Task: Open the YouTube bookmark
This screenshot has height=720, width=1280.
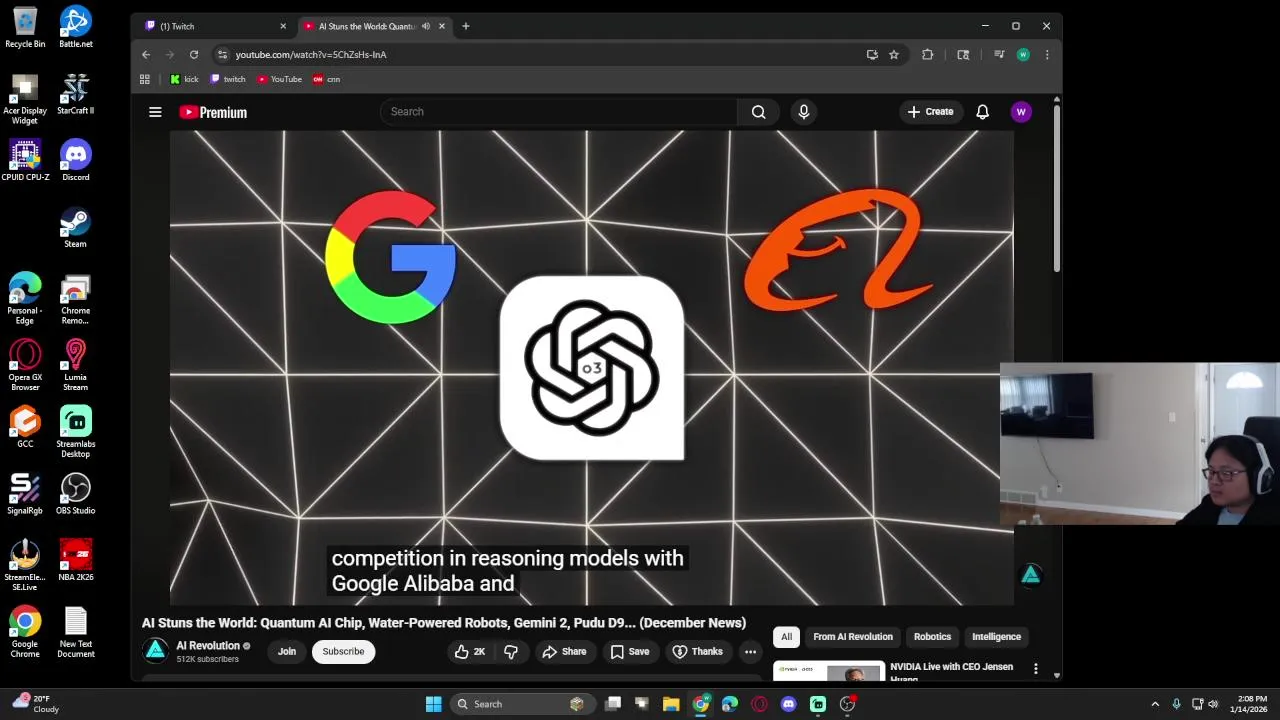Action: 279,79
